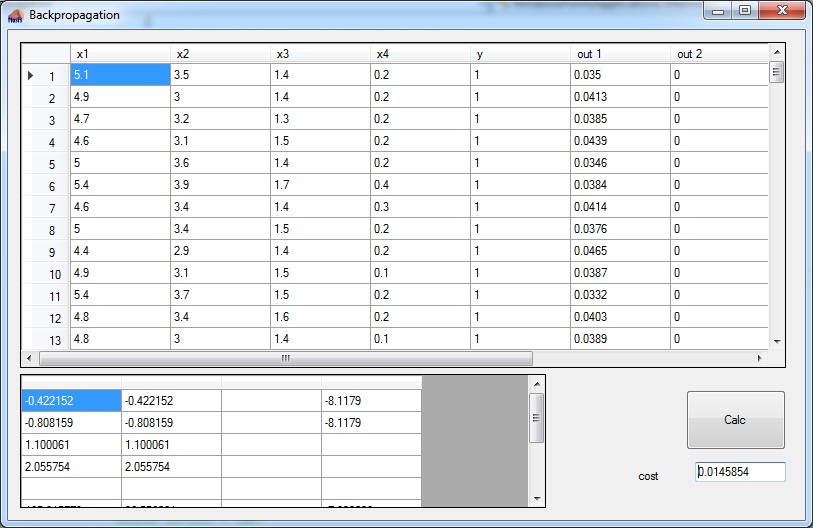The image size is (813, 528).
Task: Click top grid's scroll down arrow
Action: pos(776,339)
